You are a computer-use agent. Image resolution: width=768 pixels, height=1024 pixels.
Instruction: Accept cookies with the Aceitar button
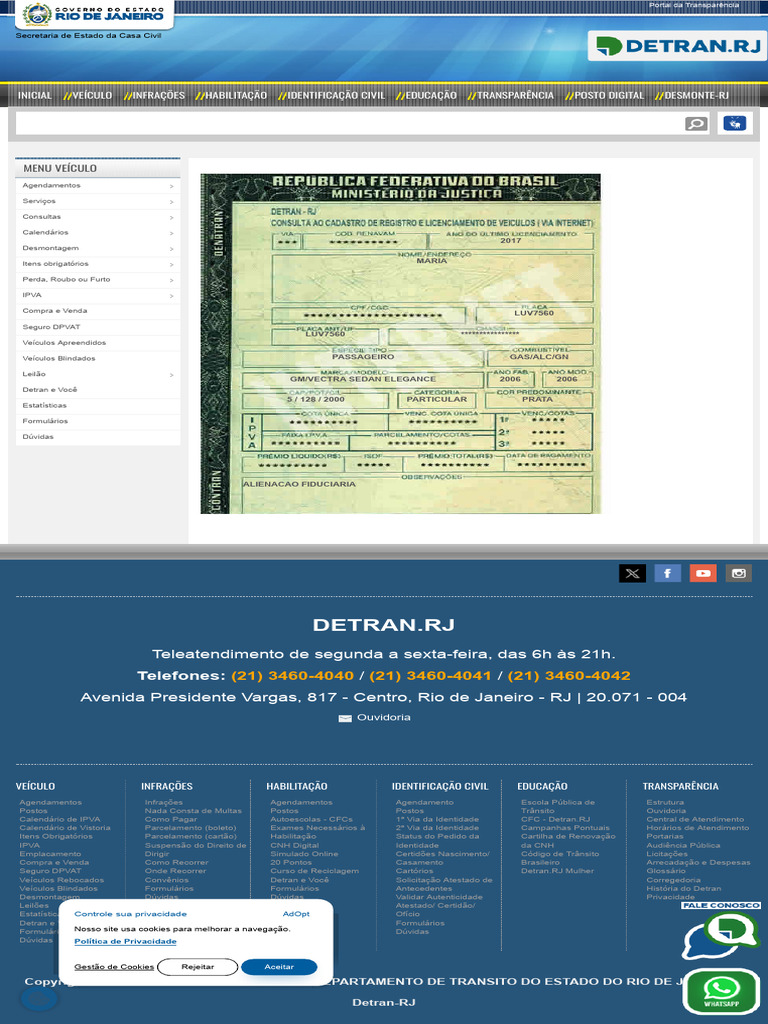279,967
